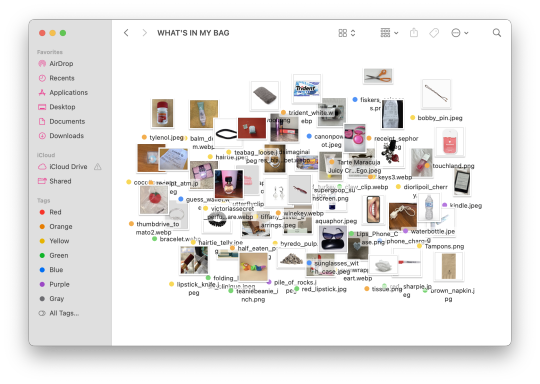Viewport: 540px width, 384px height.
Task: Select the bobby_pin.jpeg thumbnail
Action: click(436, 94)
